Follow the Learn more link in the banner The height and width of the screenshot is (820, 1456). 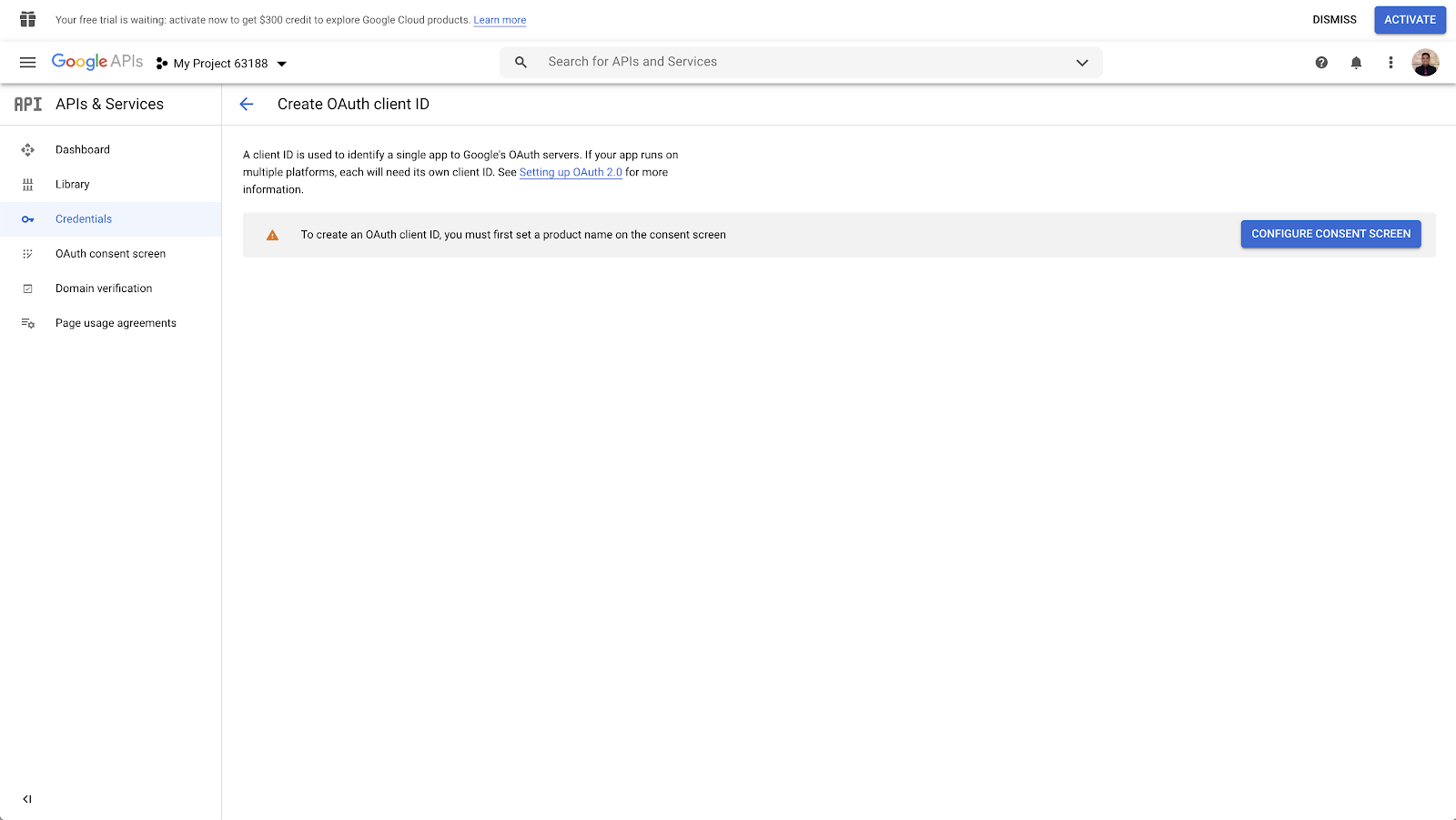tap(500, 20)
